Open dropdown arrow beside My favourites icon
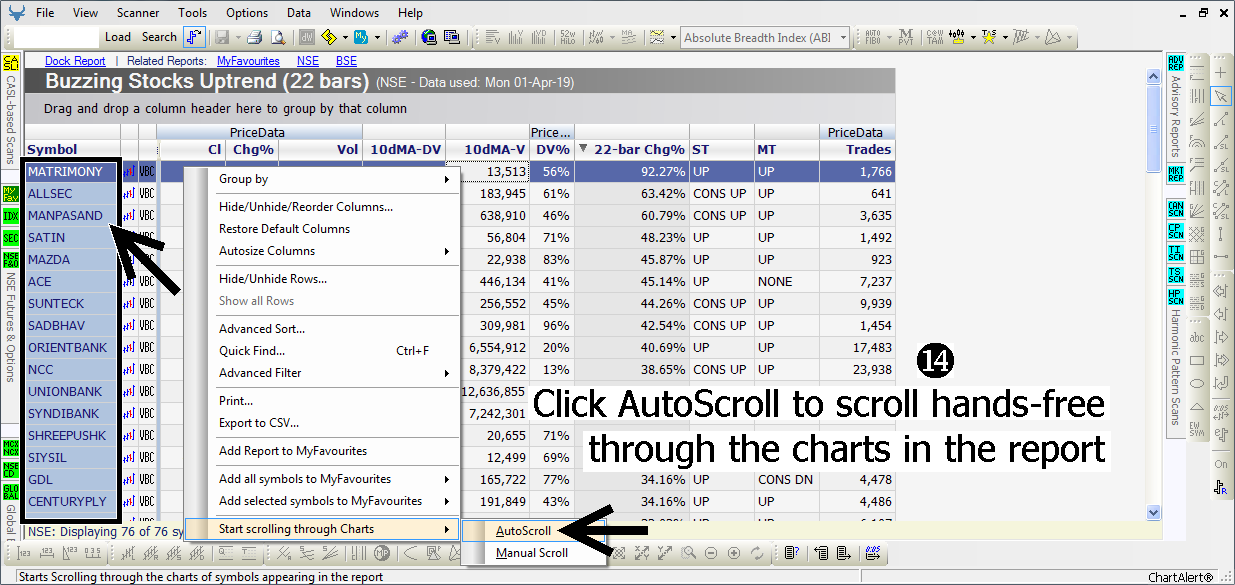The width and height of the screenshot is (1235, 585). tap(376, 37)
